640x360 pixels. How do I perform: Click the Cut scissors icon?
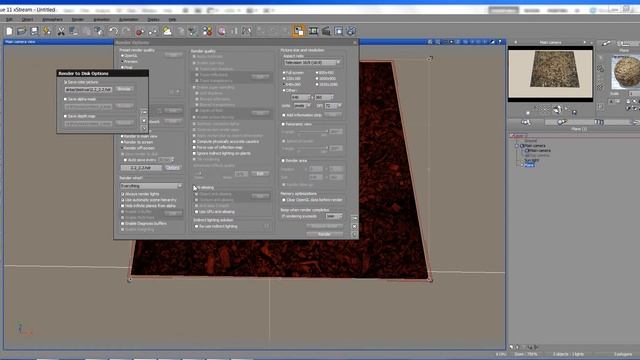61,31
